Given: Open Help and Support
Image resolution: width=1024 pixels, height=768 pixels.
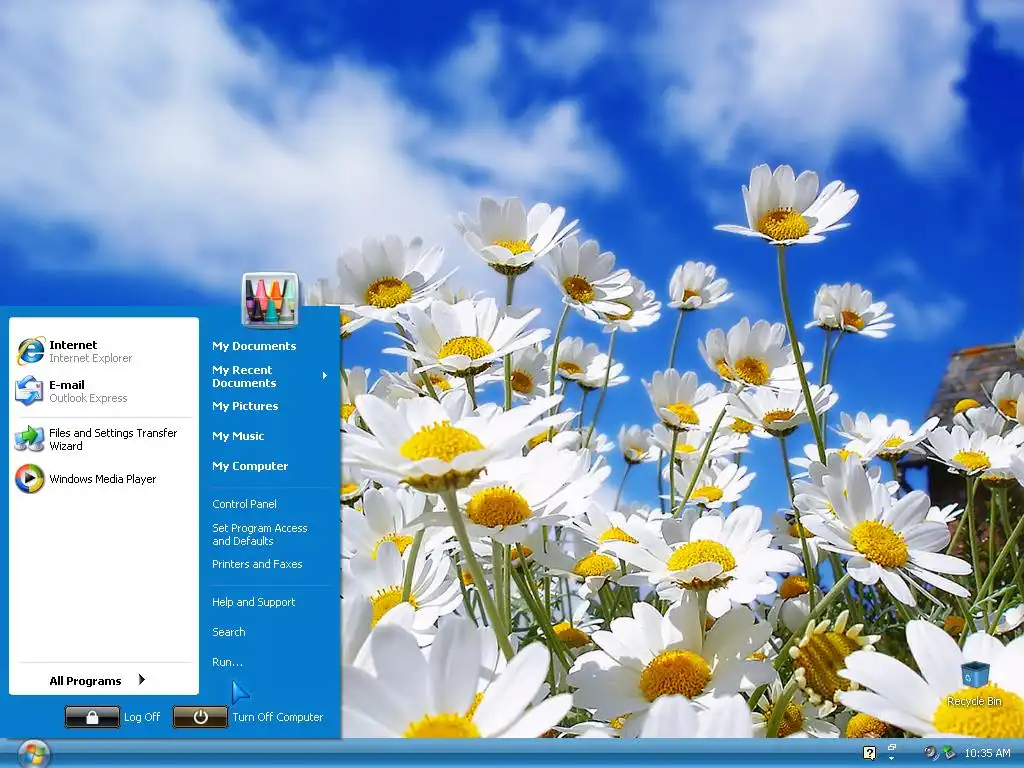Looking at the screenshot, I should coord(253,602).
